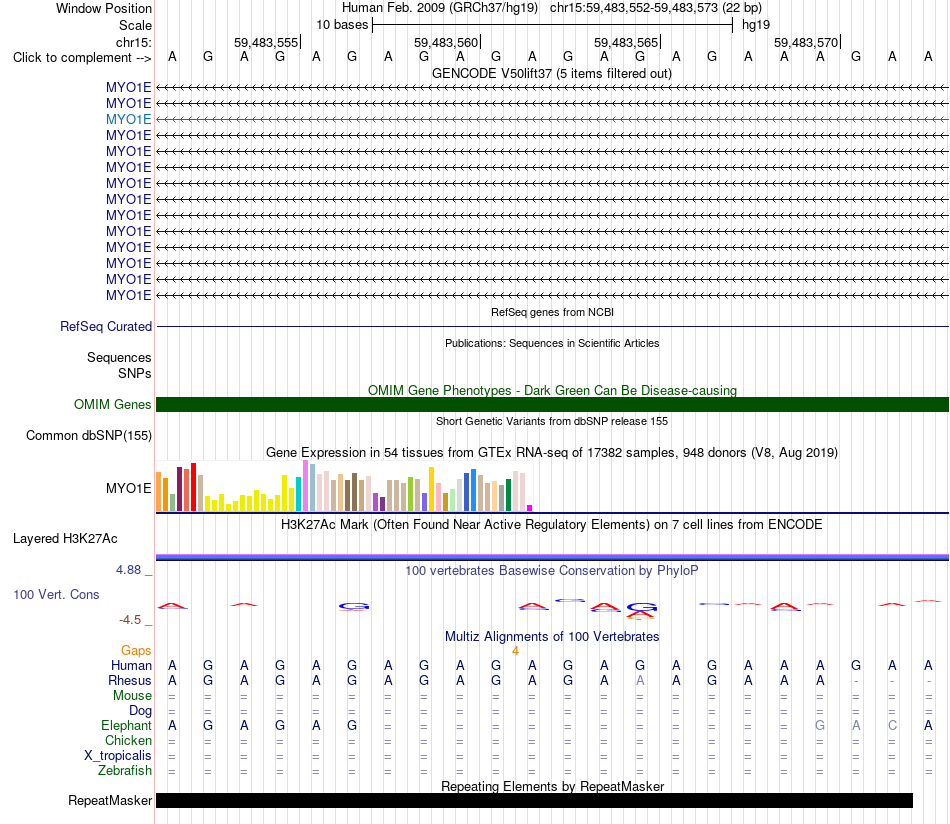The image size is (950, 824).
Task: Click the Window Position label
Action: [104, 8]
